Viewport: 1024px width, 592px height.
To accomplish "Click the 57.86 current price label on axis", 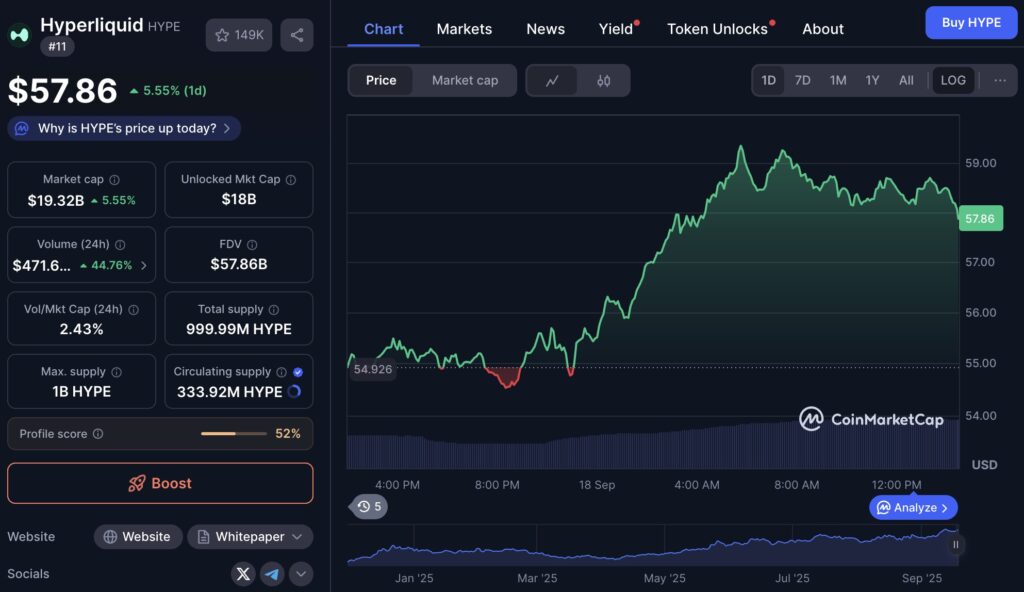I will point(980,218).
